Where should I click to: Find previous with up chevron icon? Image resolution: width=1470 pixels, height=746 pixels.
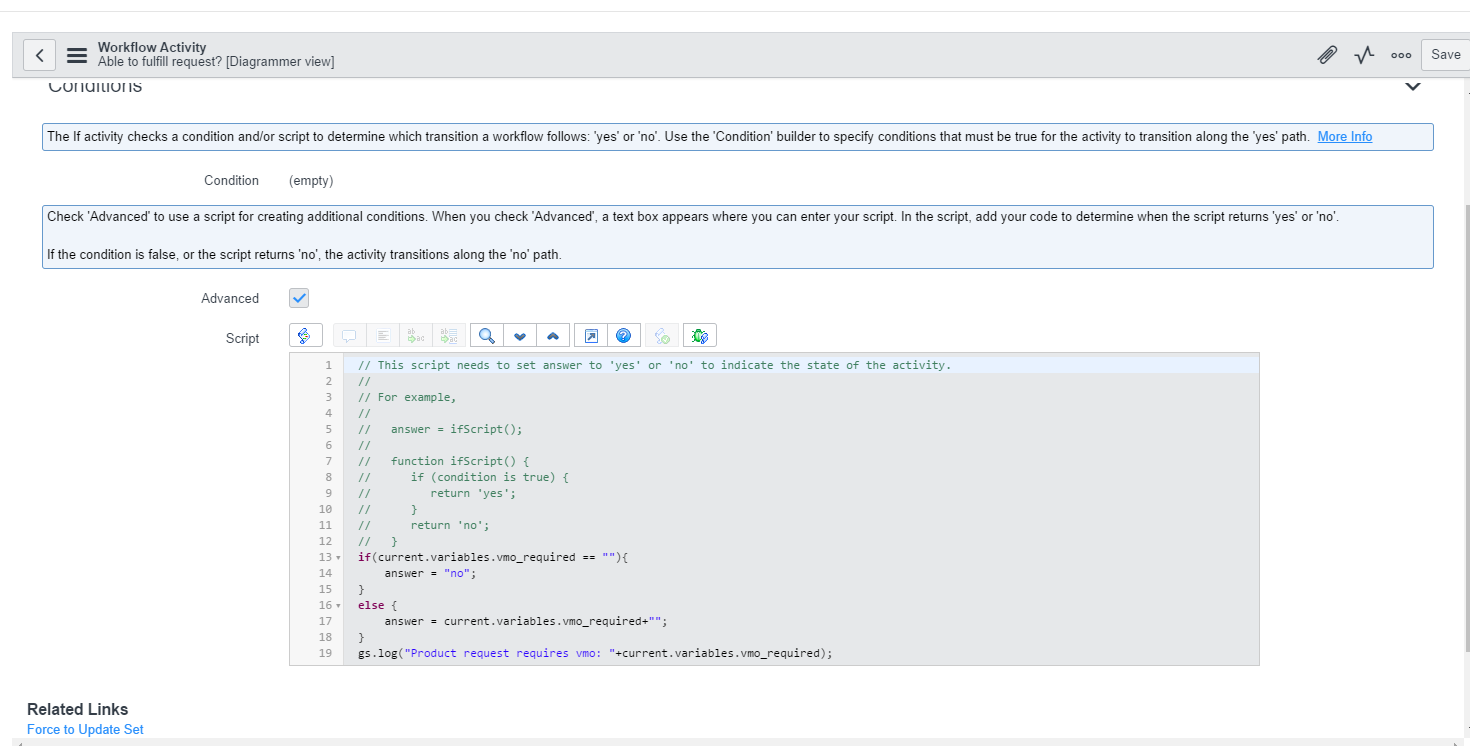tap(553, 335)
